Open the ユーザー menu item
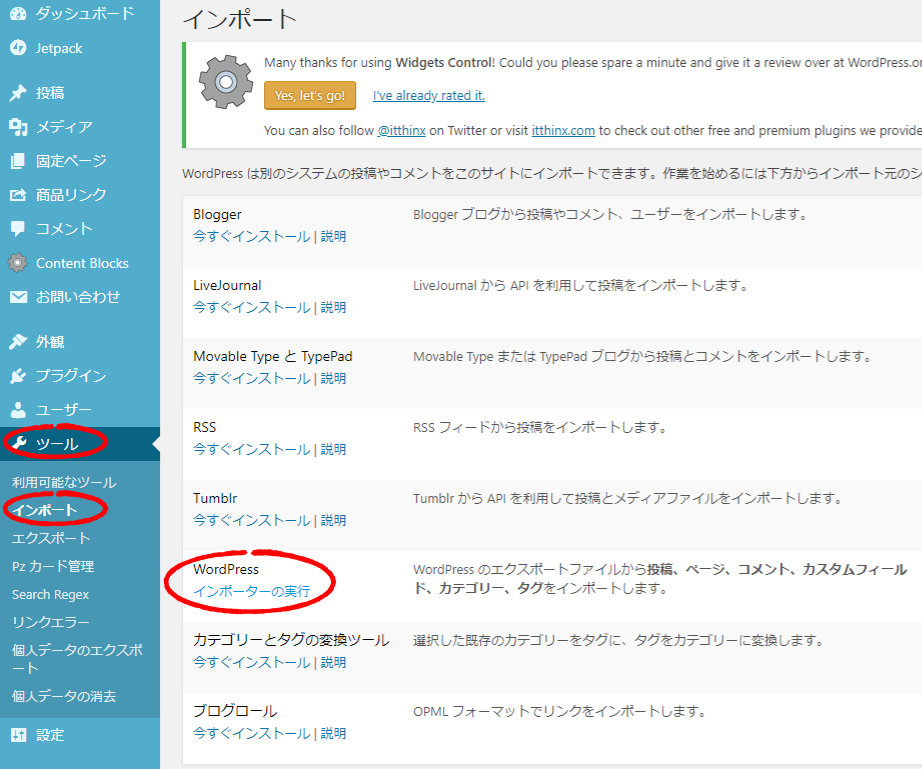 [x=63, y=410]
